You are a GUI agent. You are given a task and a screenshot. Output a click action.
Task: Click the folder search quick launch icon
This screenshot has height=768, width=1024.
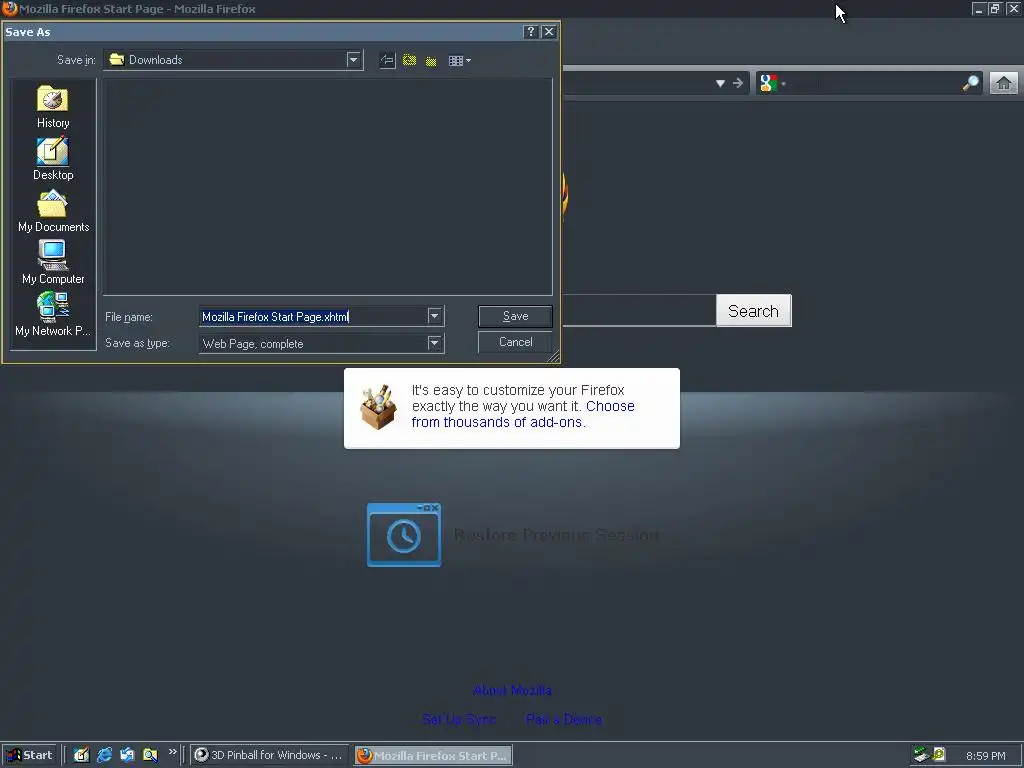150,755
